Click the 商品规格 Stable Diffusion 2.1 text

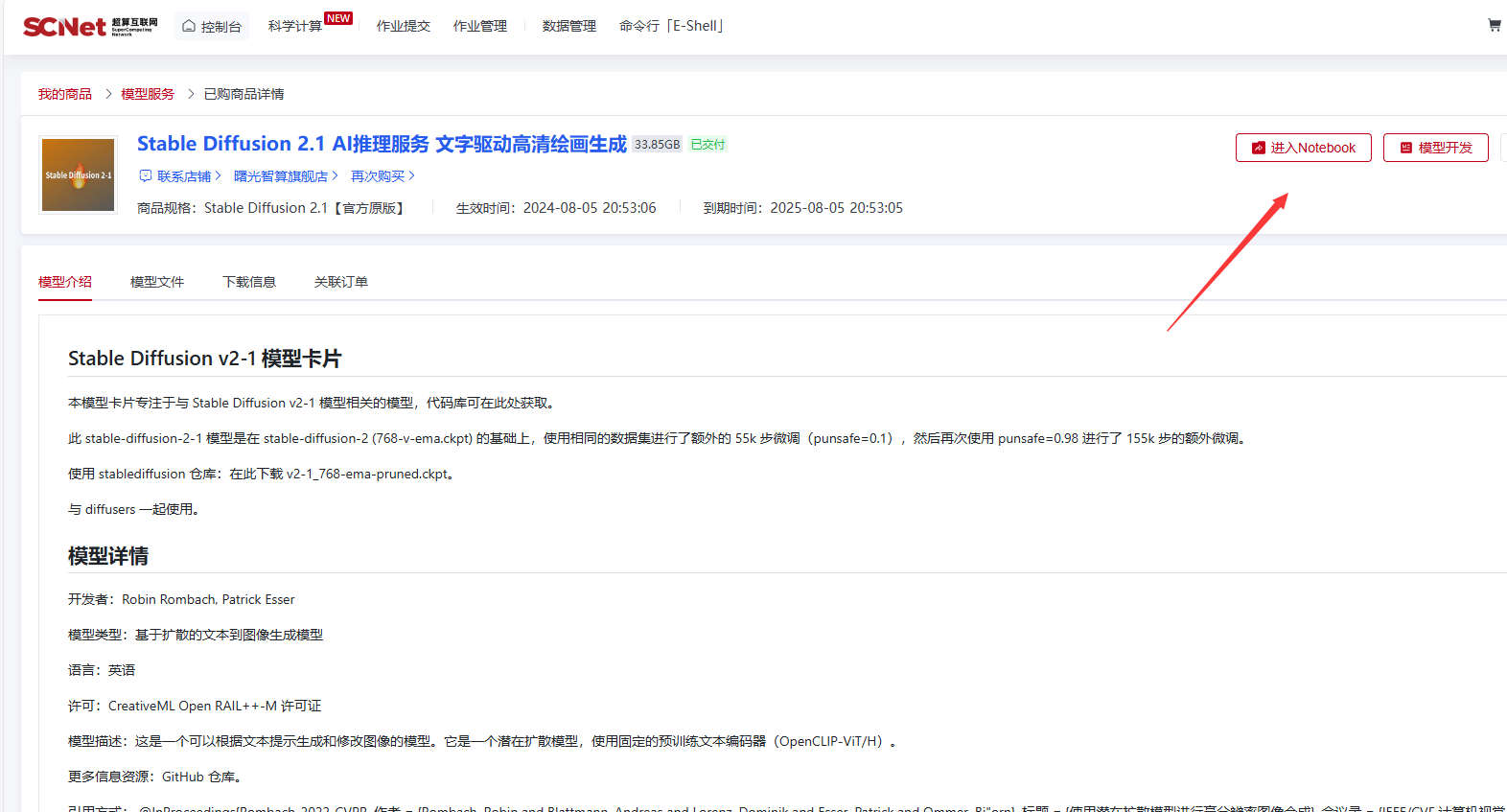point(272,208)
